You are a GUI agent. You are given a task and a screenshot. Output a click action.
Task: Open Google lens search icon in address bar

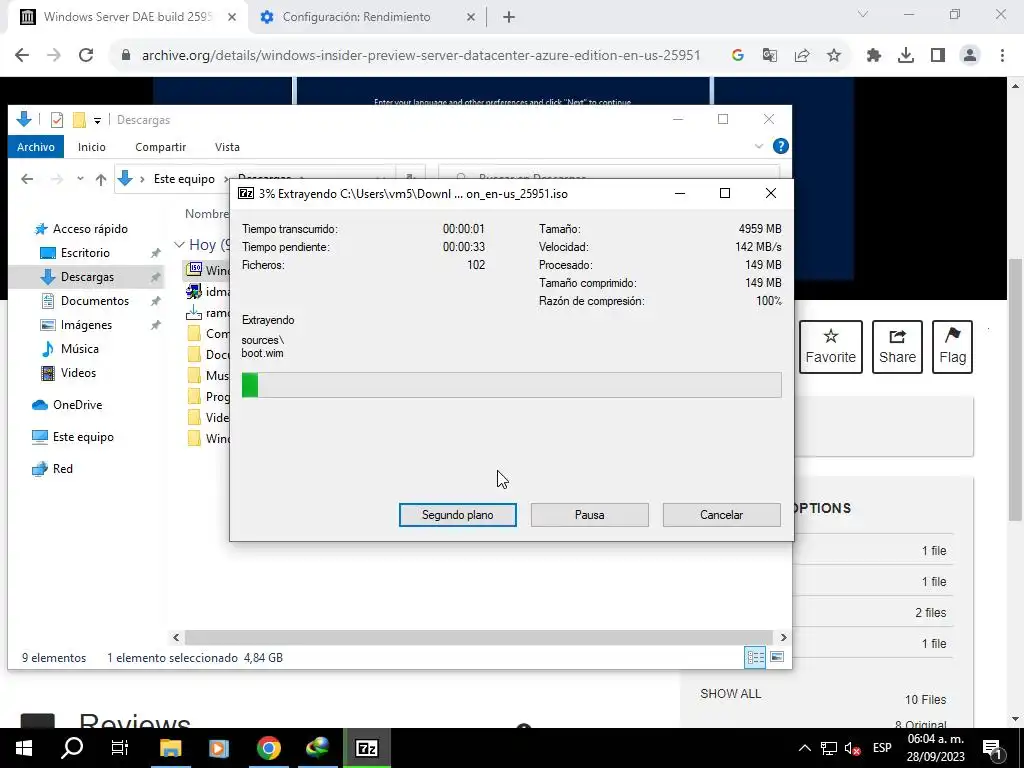point(737,56)
